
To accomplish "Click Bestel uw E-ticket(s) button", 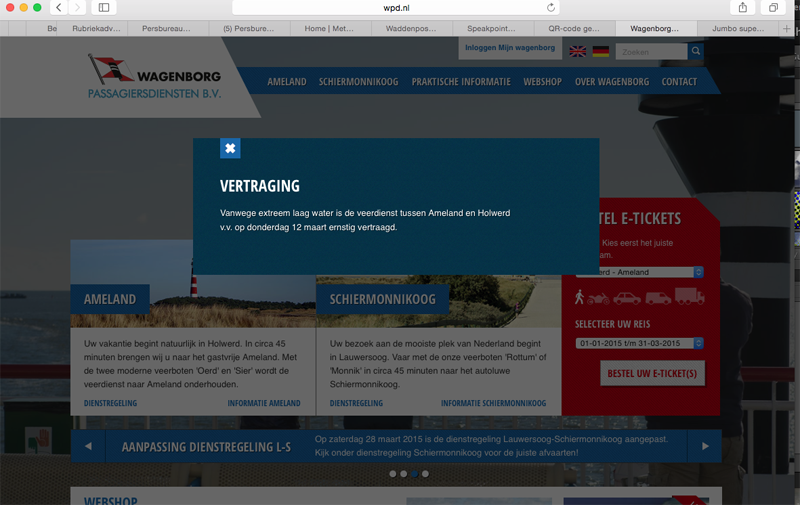I will [652, 373].
